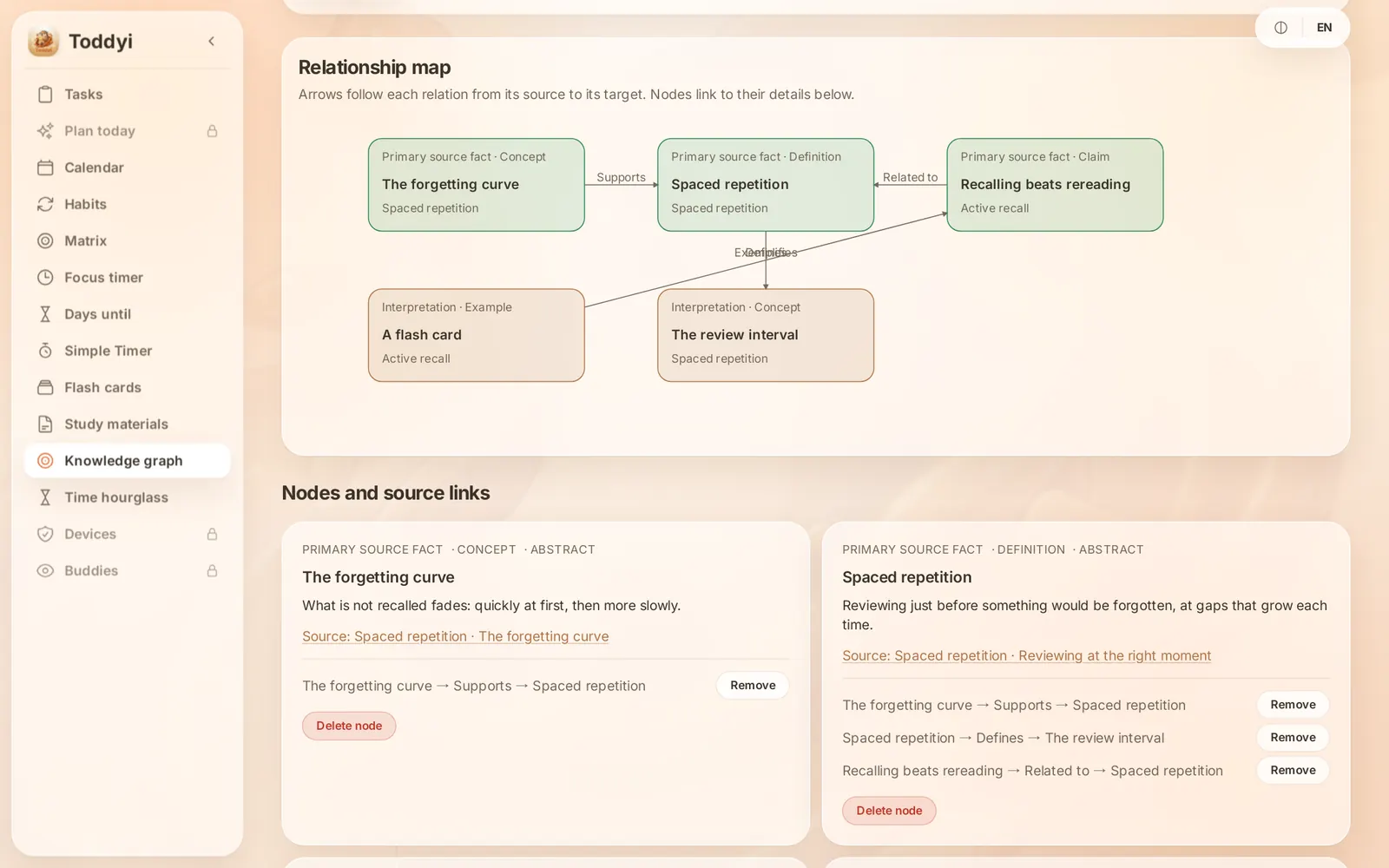The width and height of the screenshot is (1389, 868).
Task: Select the Simple Timer stopwatch icon
Action: tap(45, 351)
